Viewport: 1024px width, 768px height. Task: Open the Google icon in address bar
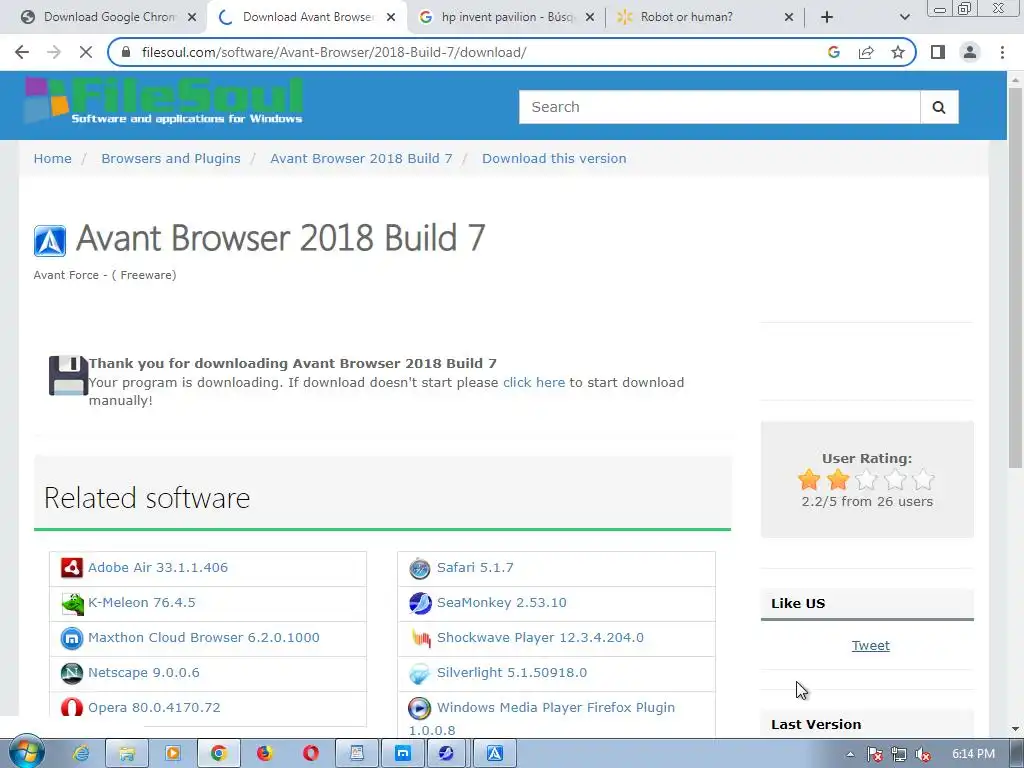[833, 52]
